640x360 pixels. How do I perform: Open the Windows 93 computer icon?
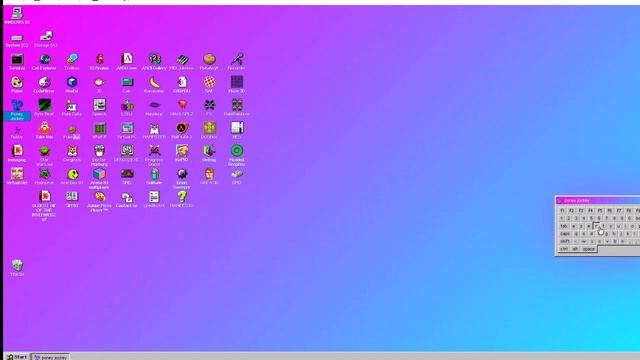[17, 16]
